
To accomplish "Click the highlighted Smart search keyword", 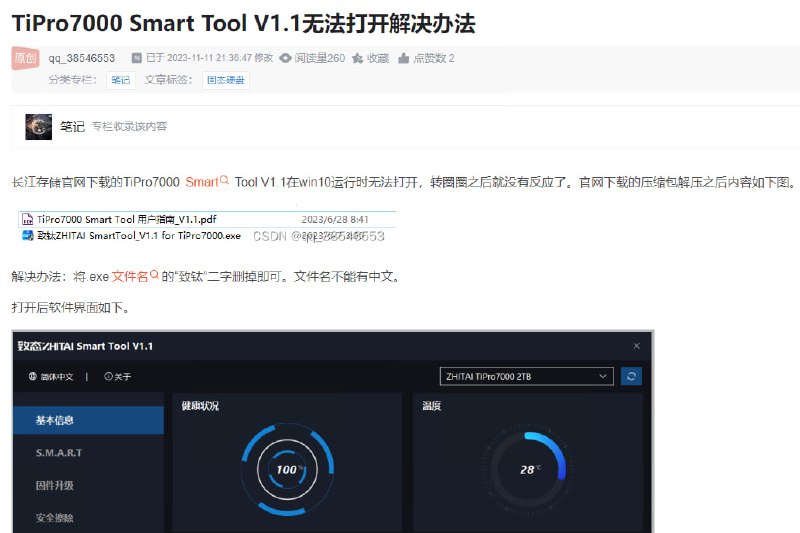I will [x=202, y=182].
